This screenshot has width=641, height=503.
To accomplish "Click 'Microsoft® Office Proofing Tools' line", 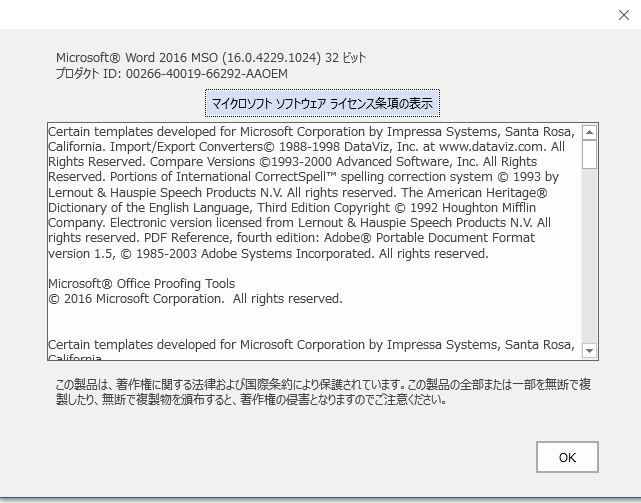I will point(141,283).
